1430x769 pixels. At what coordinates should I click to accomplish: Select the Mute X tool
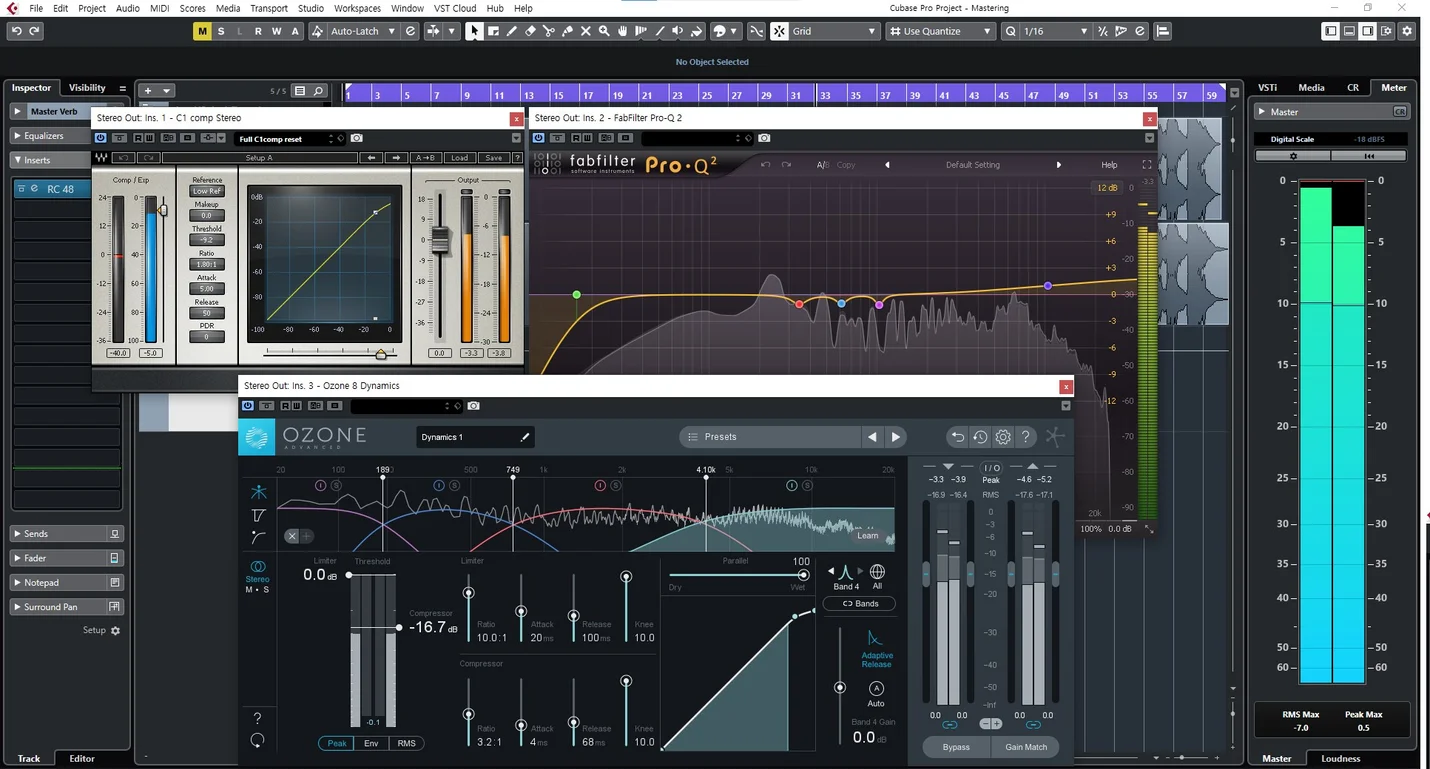pos(585,31)
